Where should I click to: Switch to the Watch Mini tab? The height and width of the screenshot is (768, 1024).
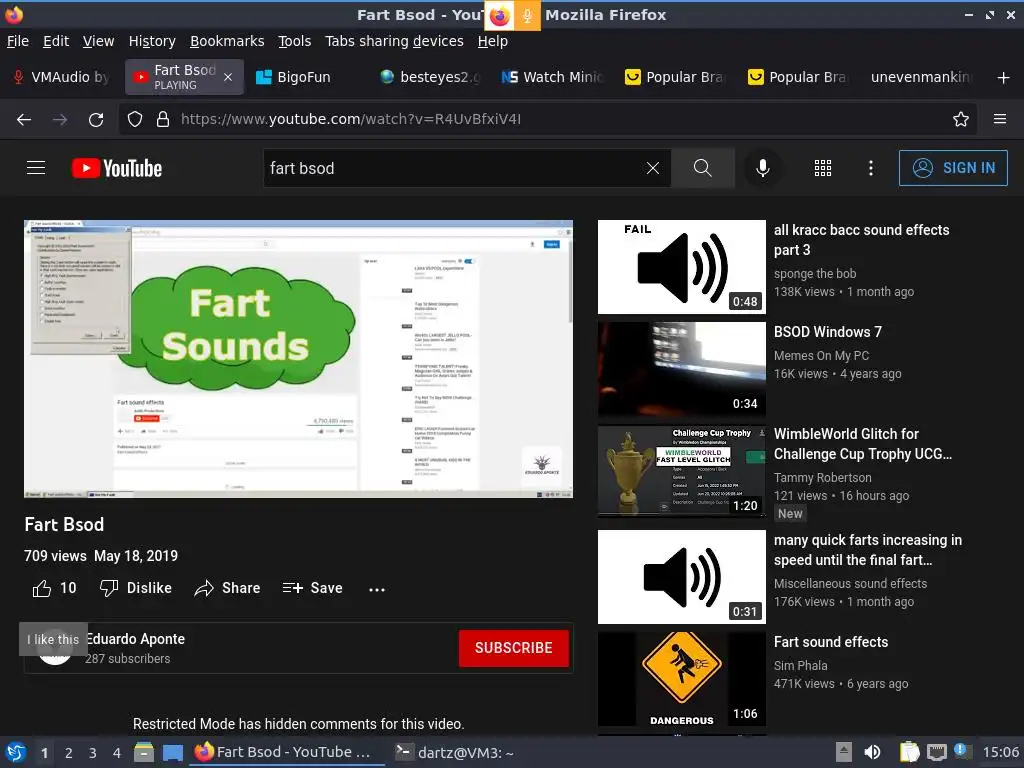click(554, 77)
